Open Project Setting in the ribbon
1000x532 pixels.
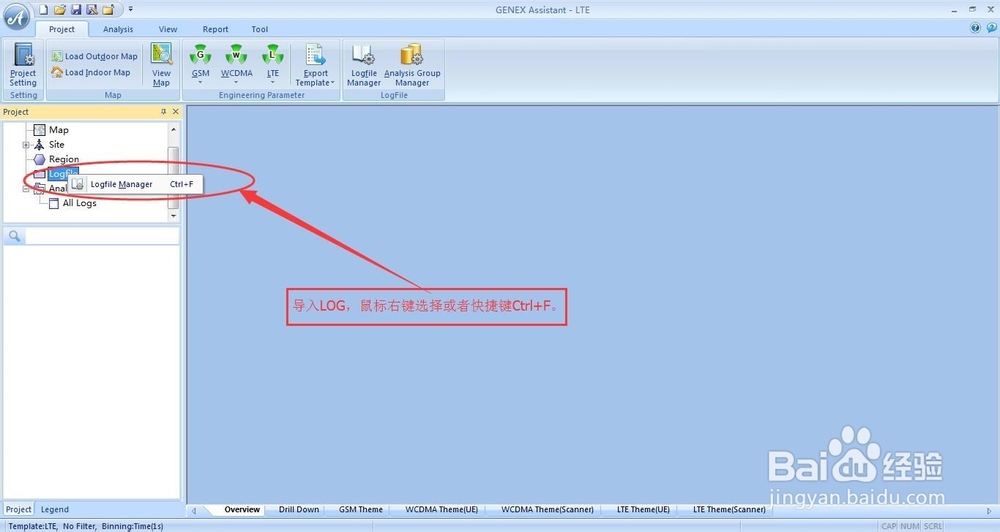(24, 64)
